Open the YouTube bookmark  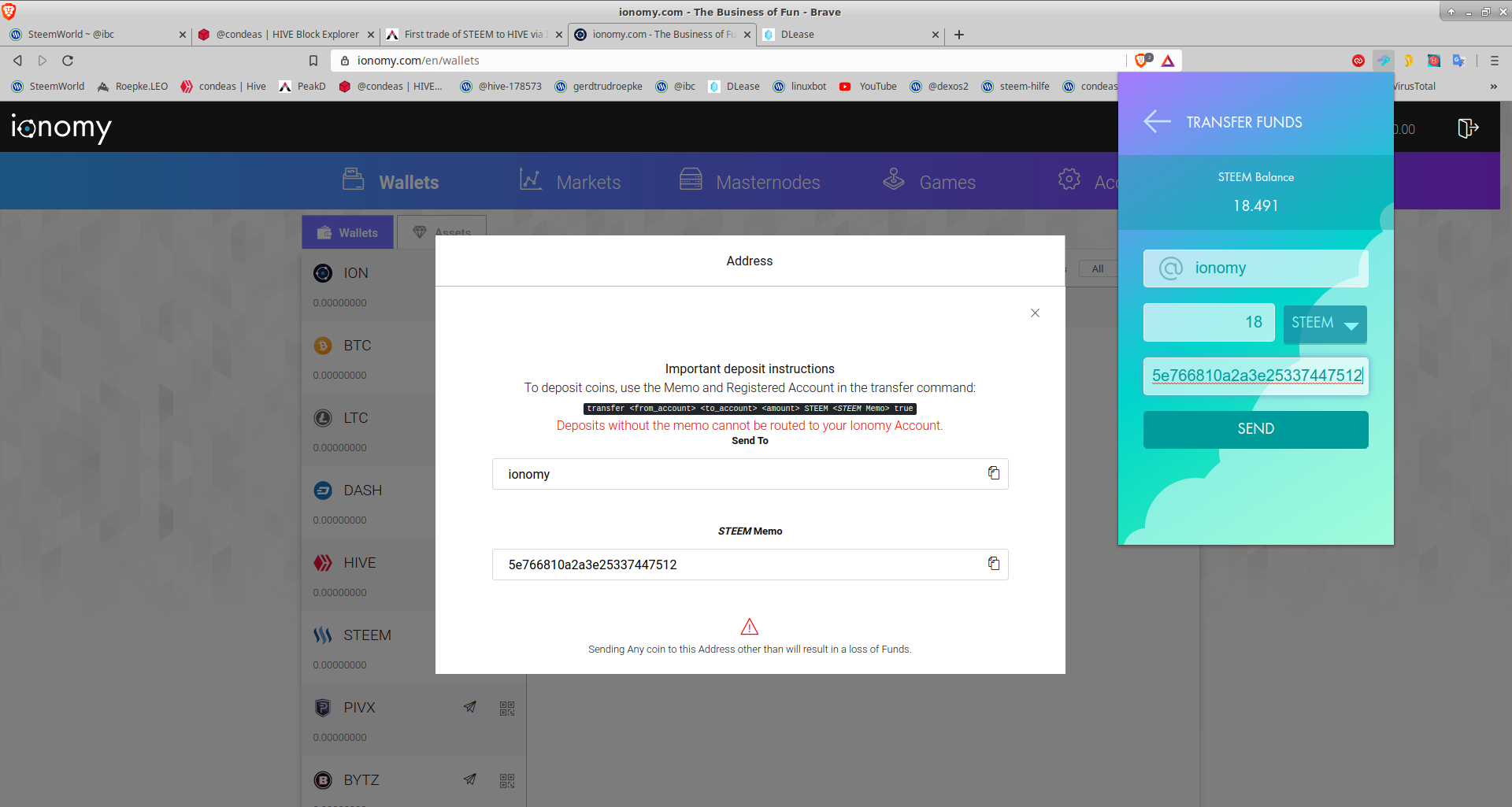point(868,87)
